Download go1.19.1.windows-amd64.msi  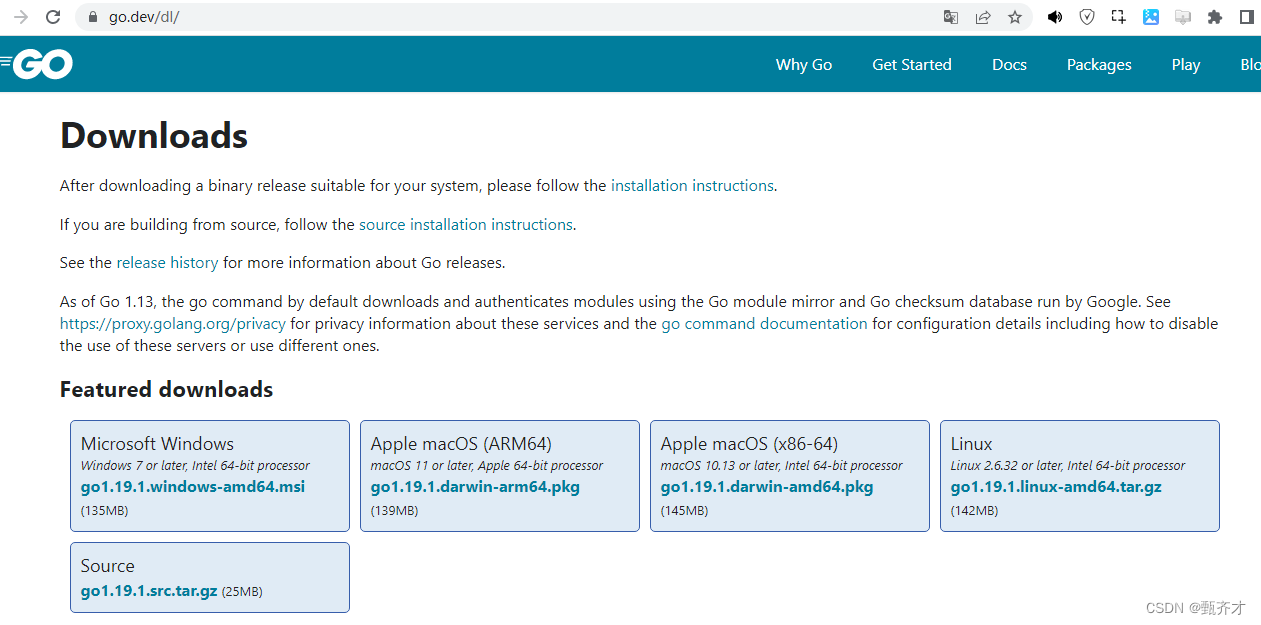point(193,487)
